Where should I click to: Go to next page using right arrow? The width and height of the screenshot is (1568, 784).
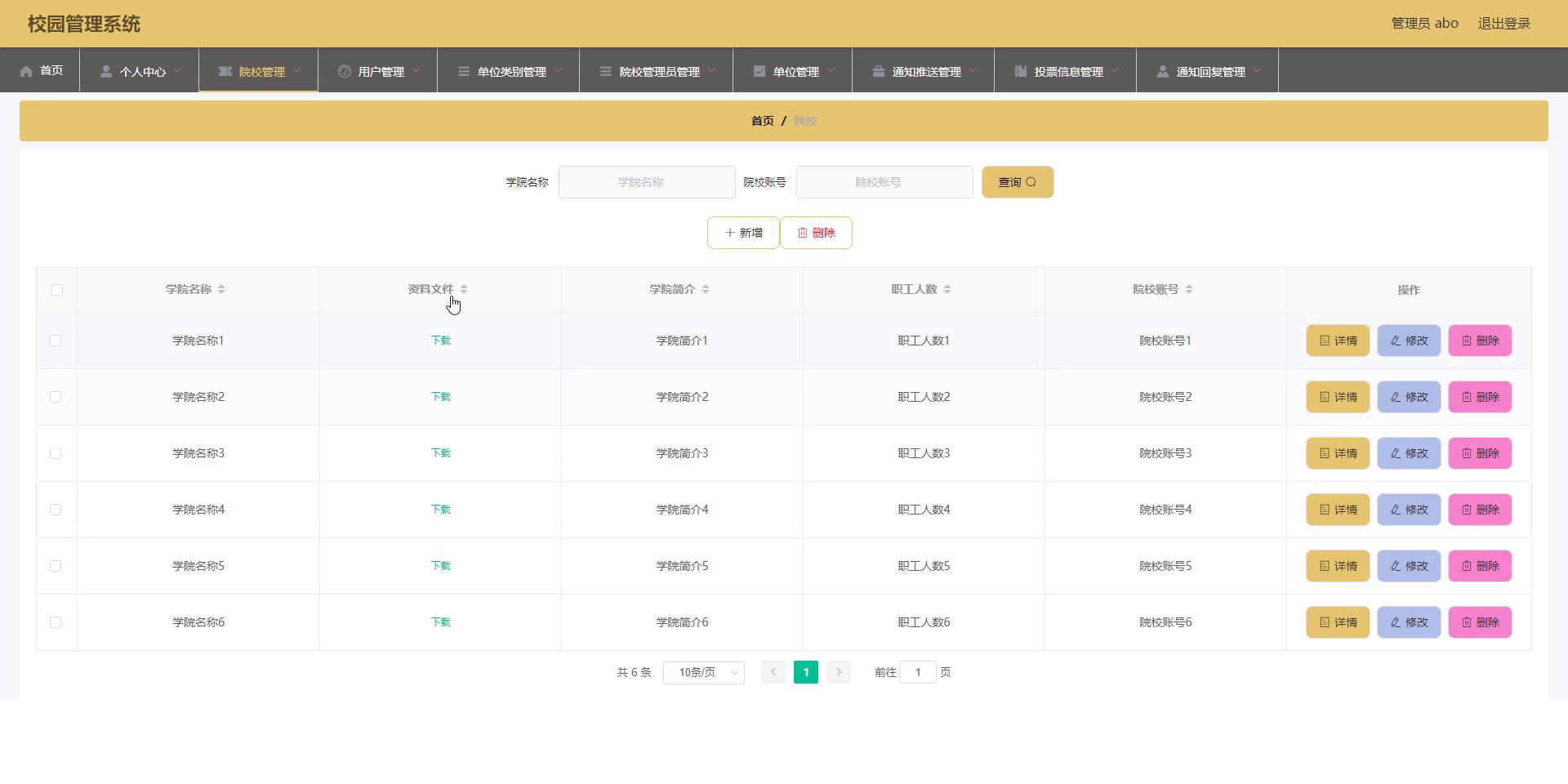[x=838, y=672]
